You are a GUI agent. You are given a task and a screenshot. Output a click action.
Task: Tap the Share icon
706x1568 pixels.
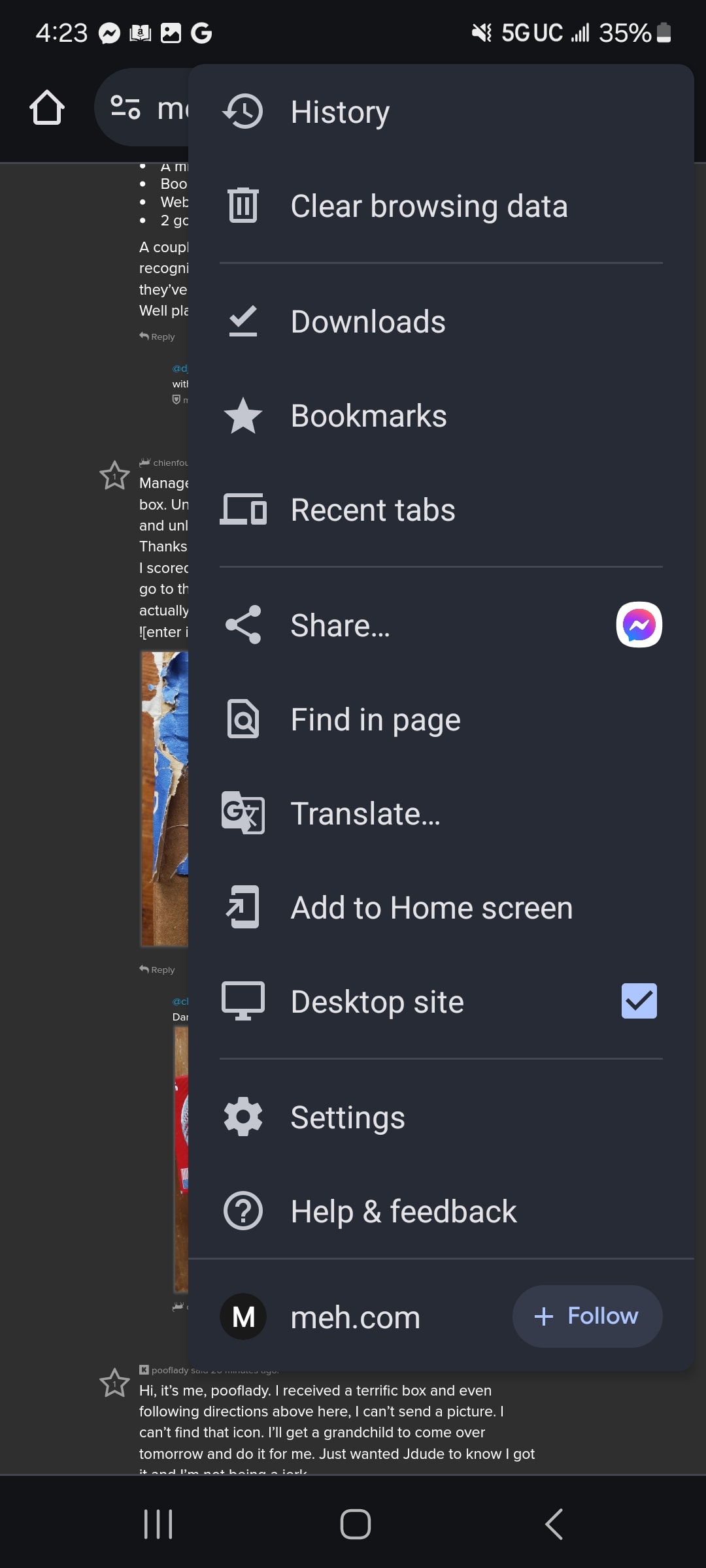click(x=243, y=625)
